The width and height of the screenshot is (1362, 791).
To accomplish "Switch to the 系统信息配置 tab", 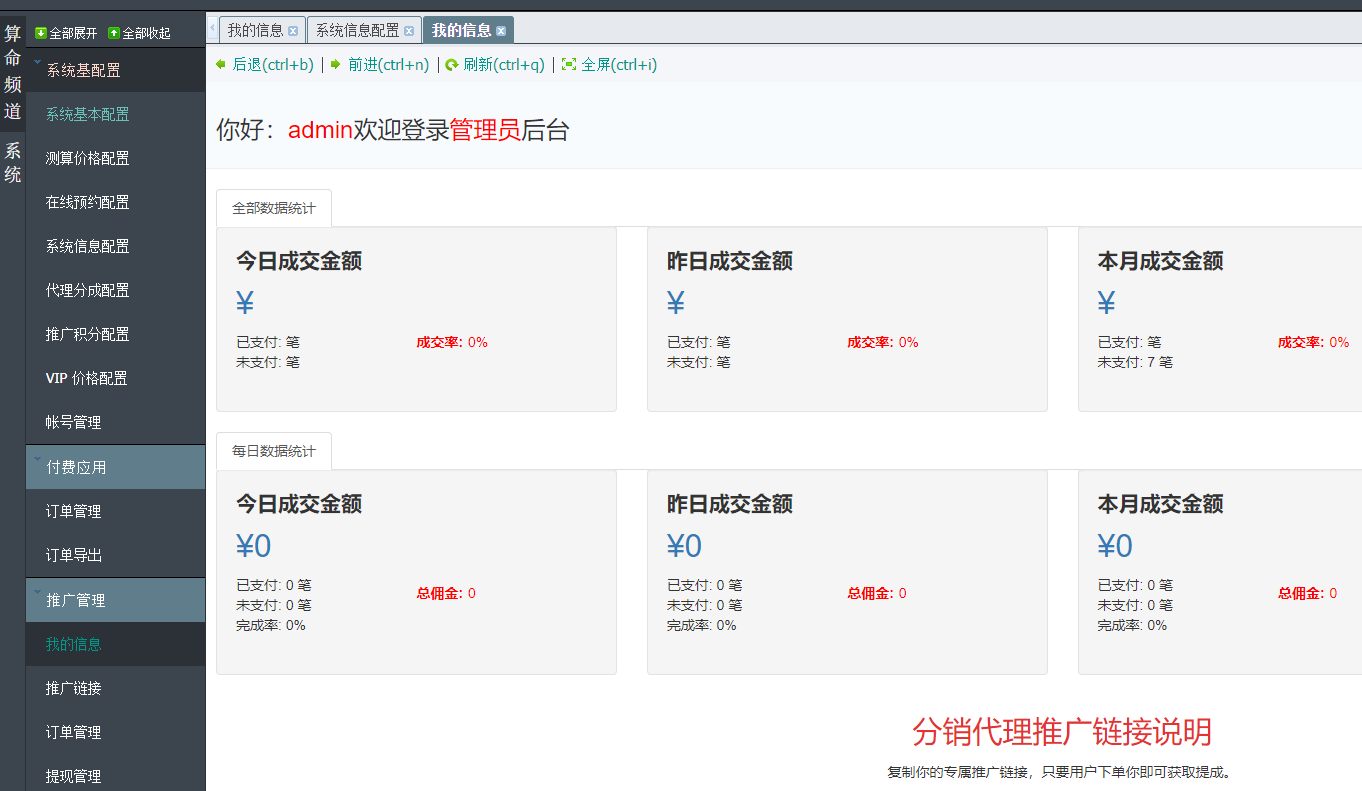I will [357, 30].
